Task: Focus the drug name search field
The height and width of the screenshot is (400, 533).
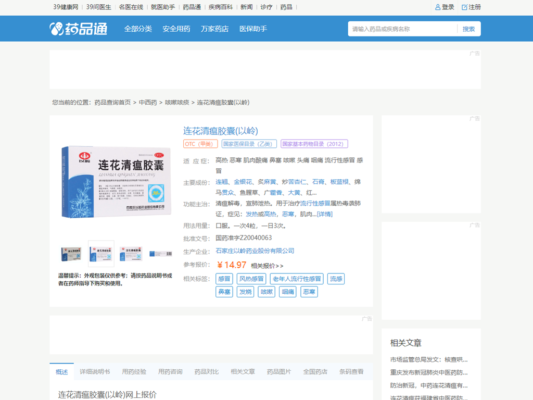Action: click(402, 29)
